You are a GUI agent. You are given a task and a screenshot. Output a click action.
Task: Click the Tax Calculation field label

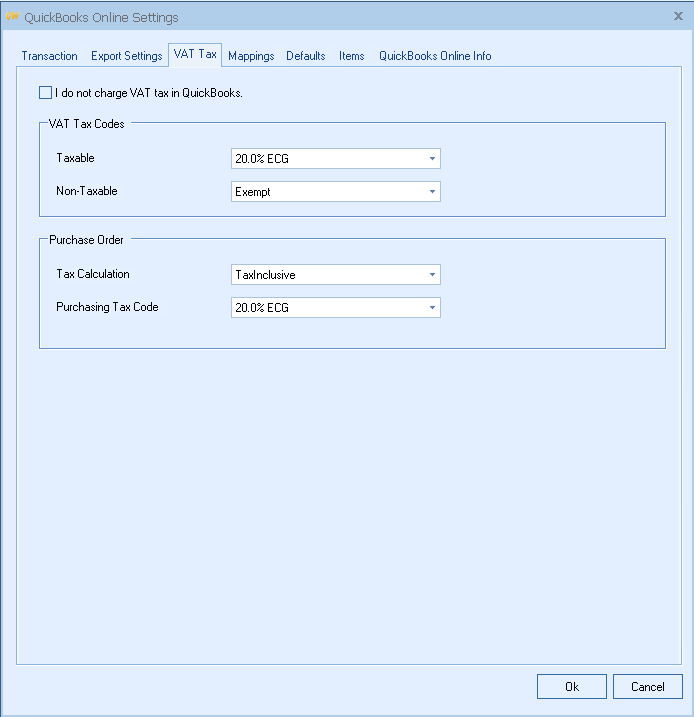pos(93,274)
